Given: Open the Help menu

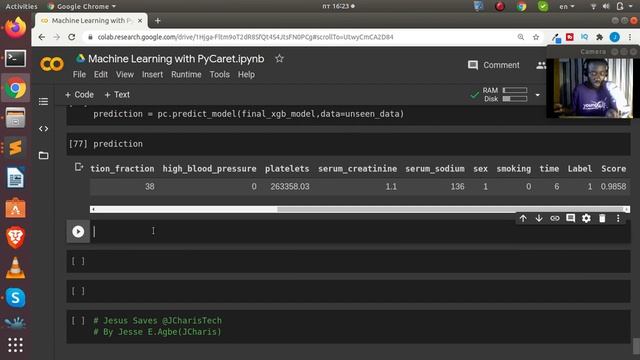Looking at the screenshot, I should (x=246, y=75).
